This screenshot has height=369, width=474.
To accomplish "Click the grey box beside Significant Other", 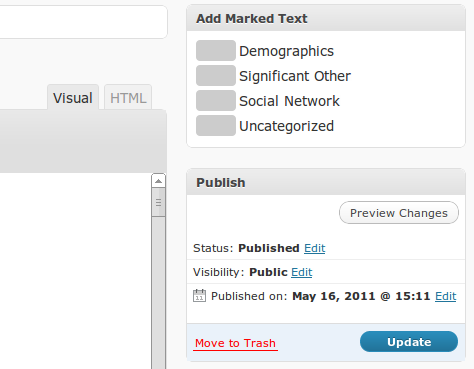I will [216, 76].
